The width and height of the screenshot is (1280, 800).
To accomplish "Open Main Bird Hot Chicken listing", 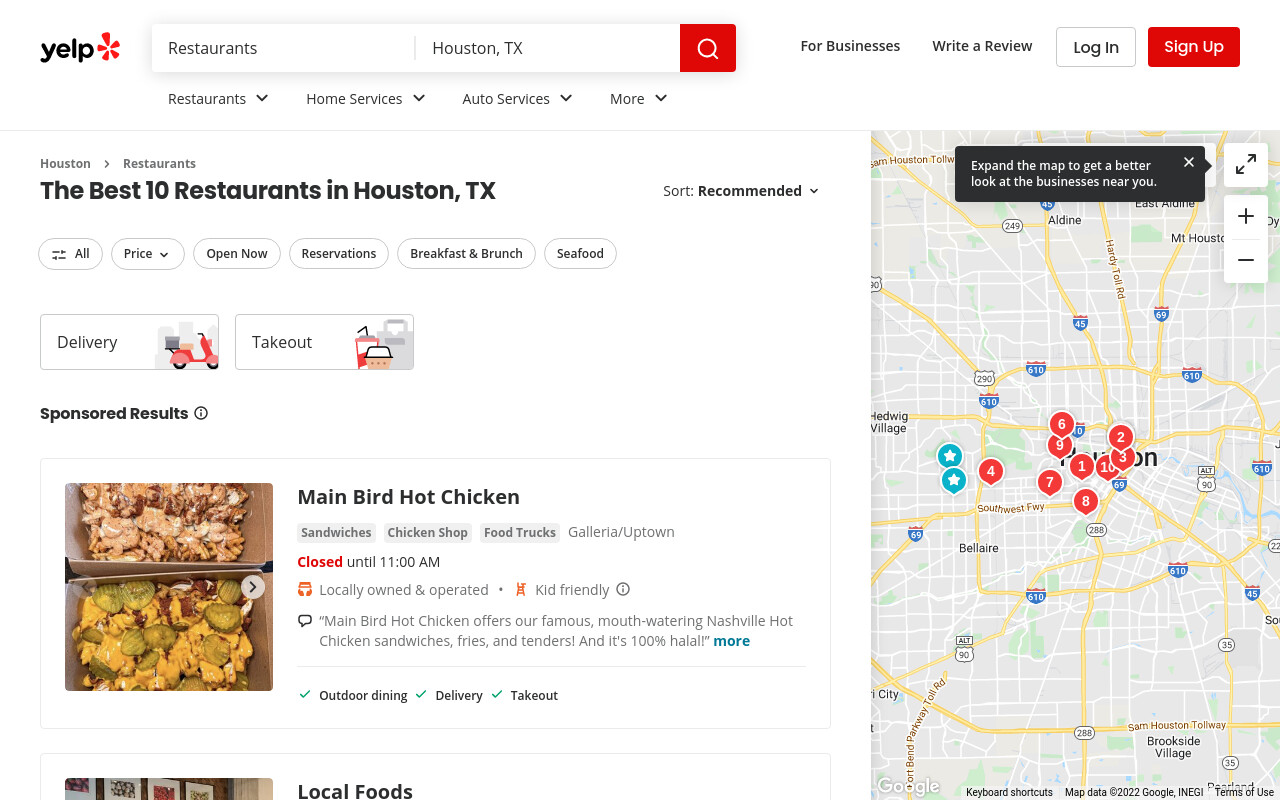I will [x=408, y=497].
